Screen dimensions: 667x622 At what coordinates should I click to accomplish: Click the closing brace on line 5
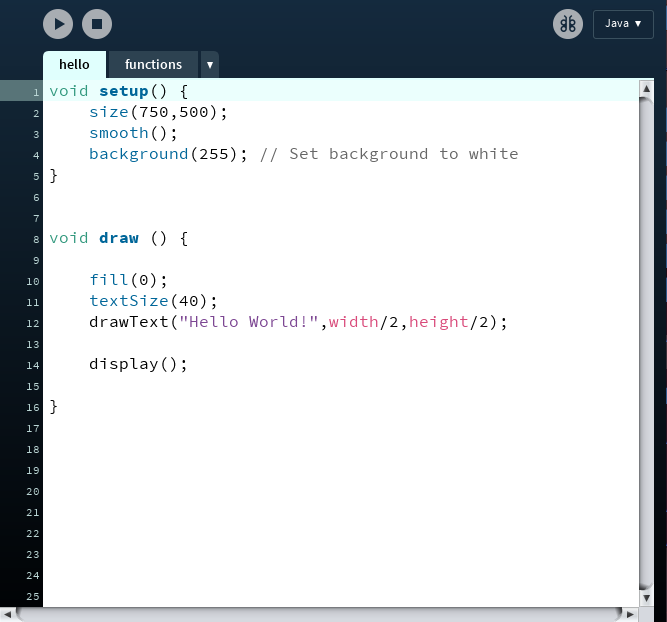tap(54, 175)
